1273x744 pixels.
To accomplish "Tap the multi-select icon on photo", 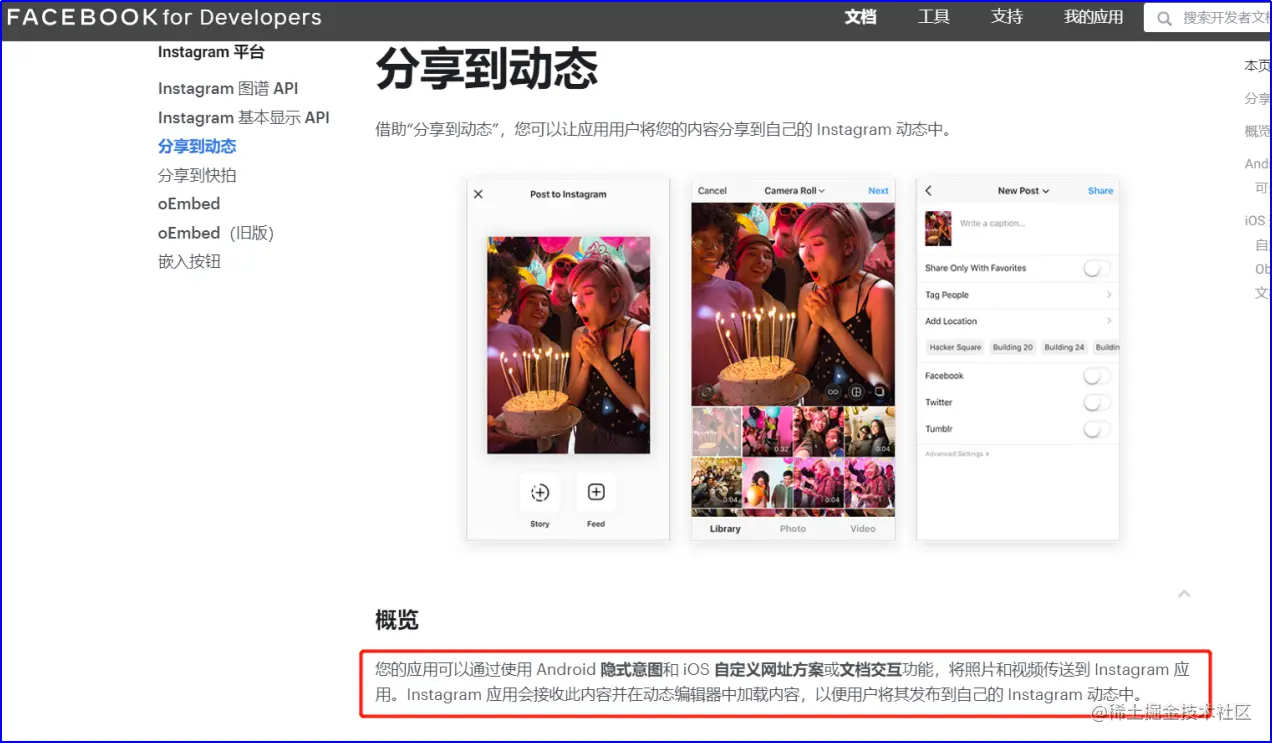I will 880,392.
